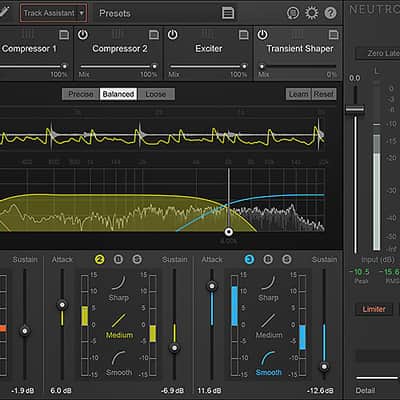This screenshot has height=400, width=400.
Task: Toggle Exciter power button
Action: point(172,35)
